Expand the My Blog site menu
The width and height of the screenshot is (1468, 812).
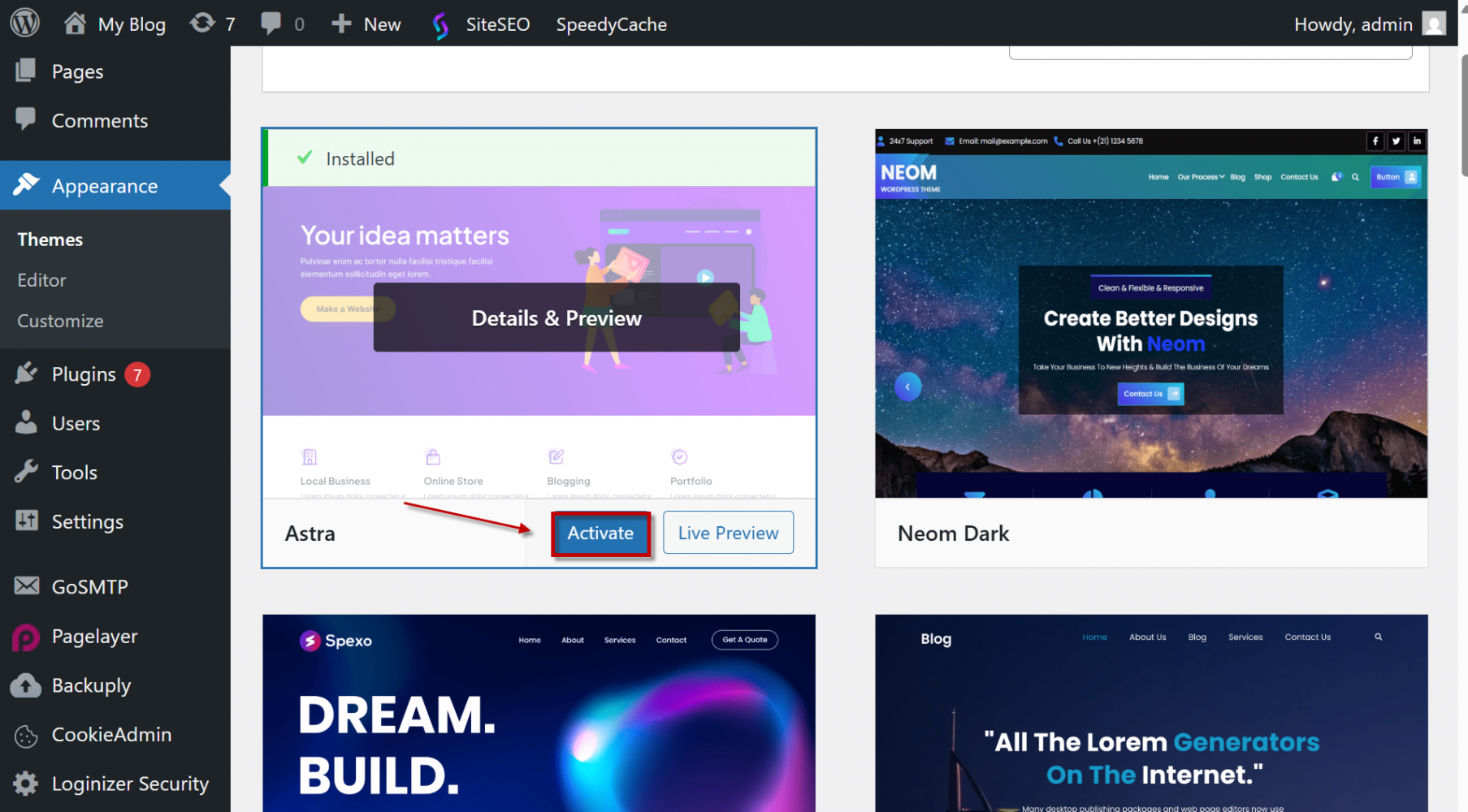pos(115,24)
